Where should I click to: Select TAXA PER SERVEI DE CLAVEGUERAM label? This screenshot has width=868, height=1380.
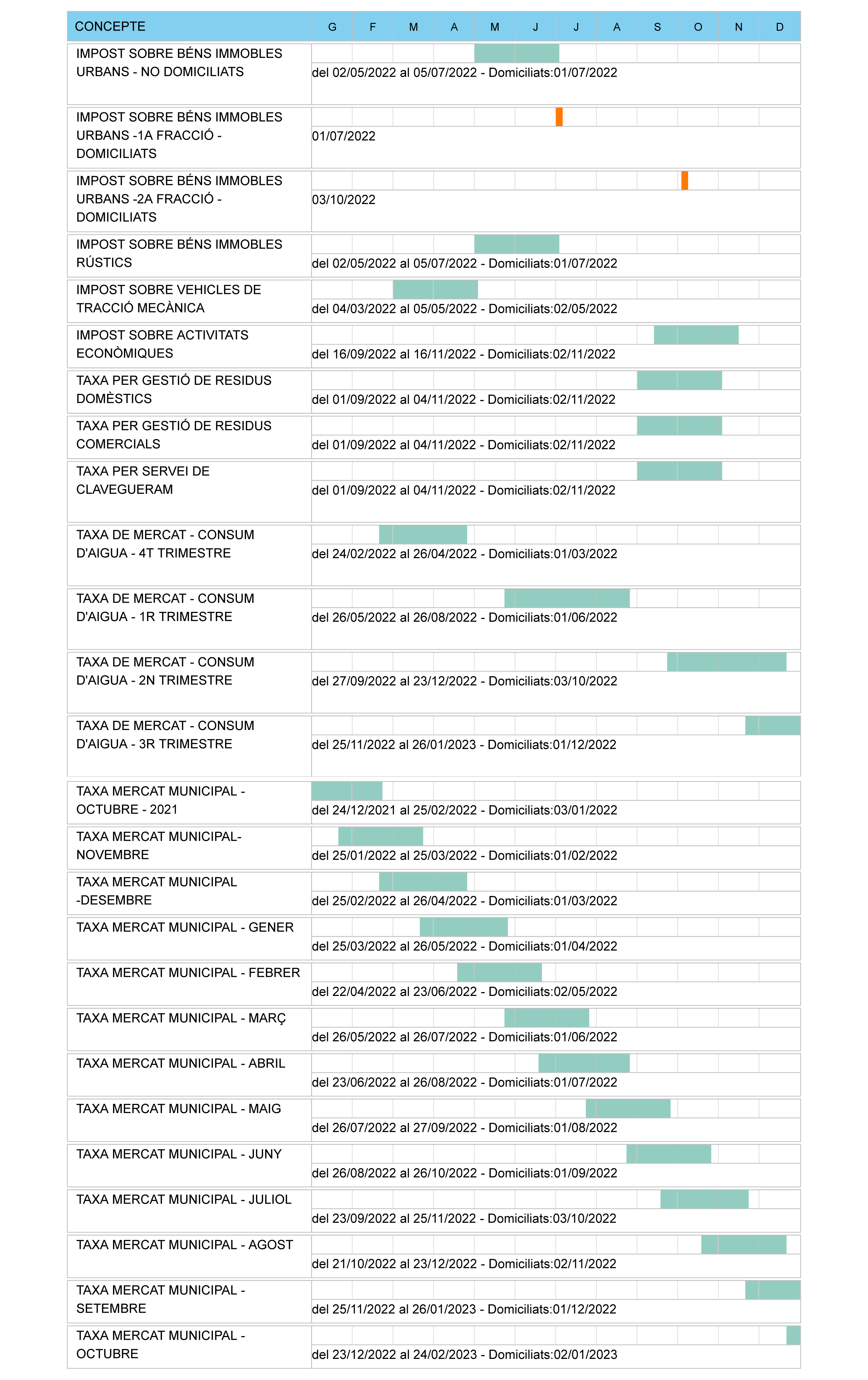pyautogui.click(x=143, y=480)
